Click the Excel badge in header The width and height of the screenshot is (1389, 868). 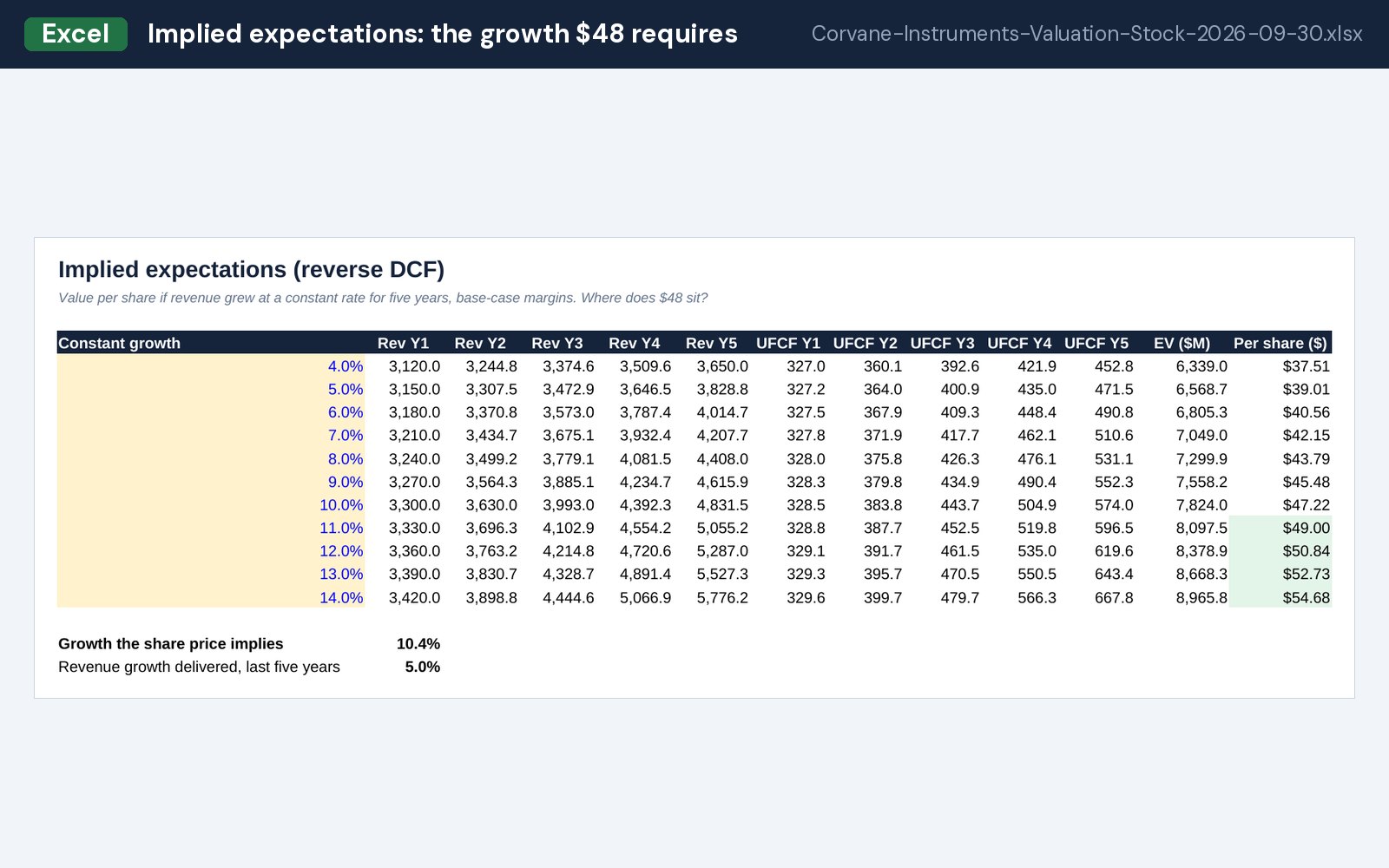tap(76, 34)
